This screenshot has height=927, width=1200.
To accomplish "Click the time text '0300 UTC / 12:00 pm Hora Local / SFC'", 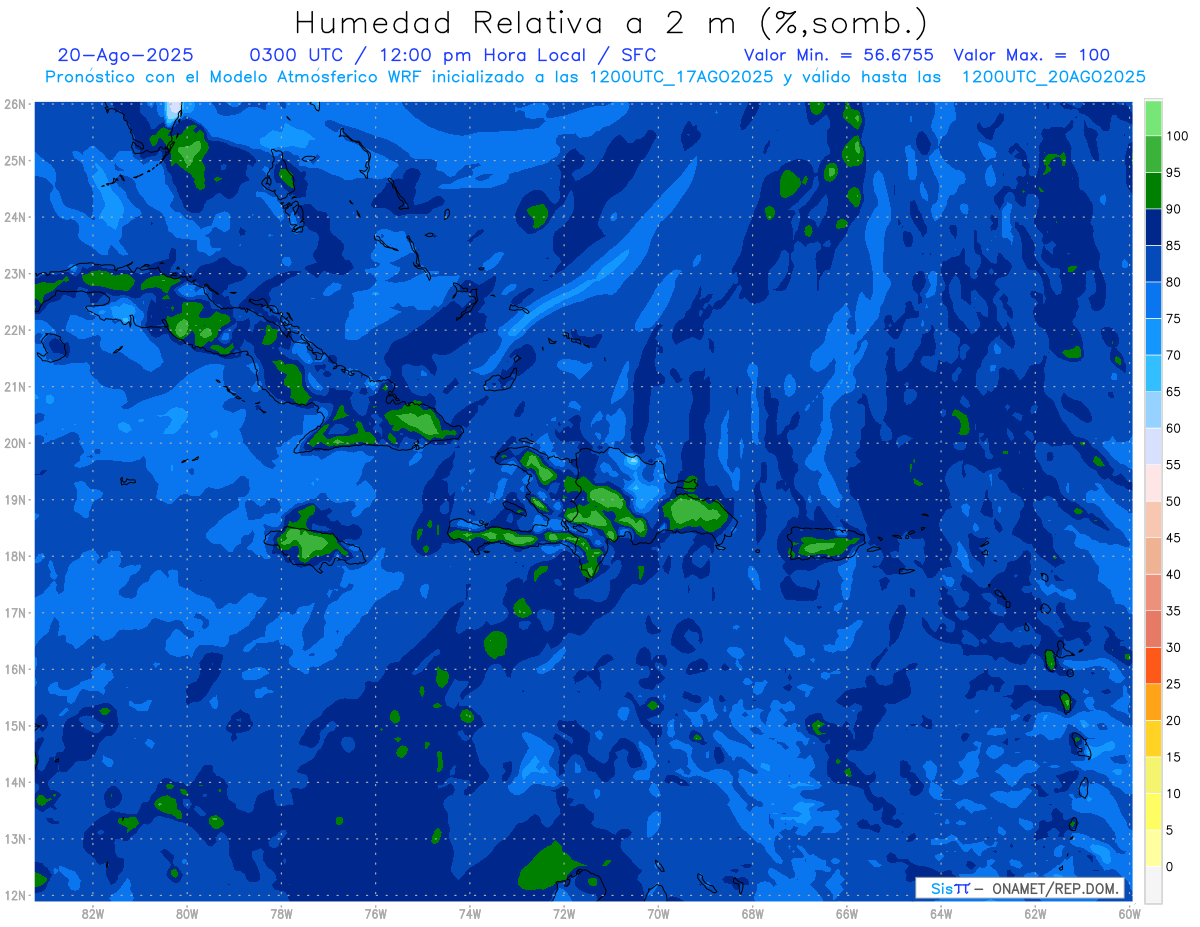I will (452, 55).
